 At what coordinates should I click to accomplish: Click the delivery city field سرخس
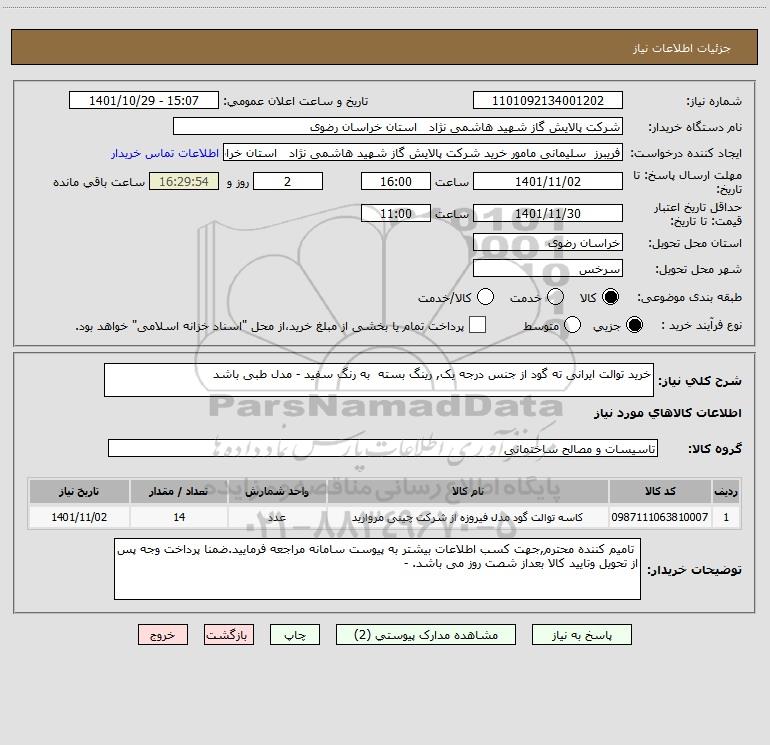tap(548, 269)
